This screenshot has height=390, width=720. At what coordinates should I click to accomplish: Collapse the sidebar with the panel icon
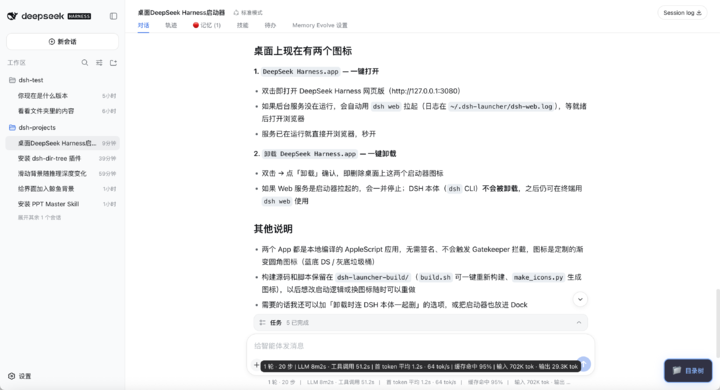113,16
